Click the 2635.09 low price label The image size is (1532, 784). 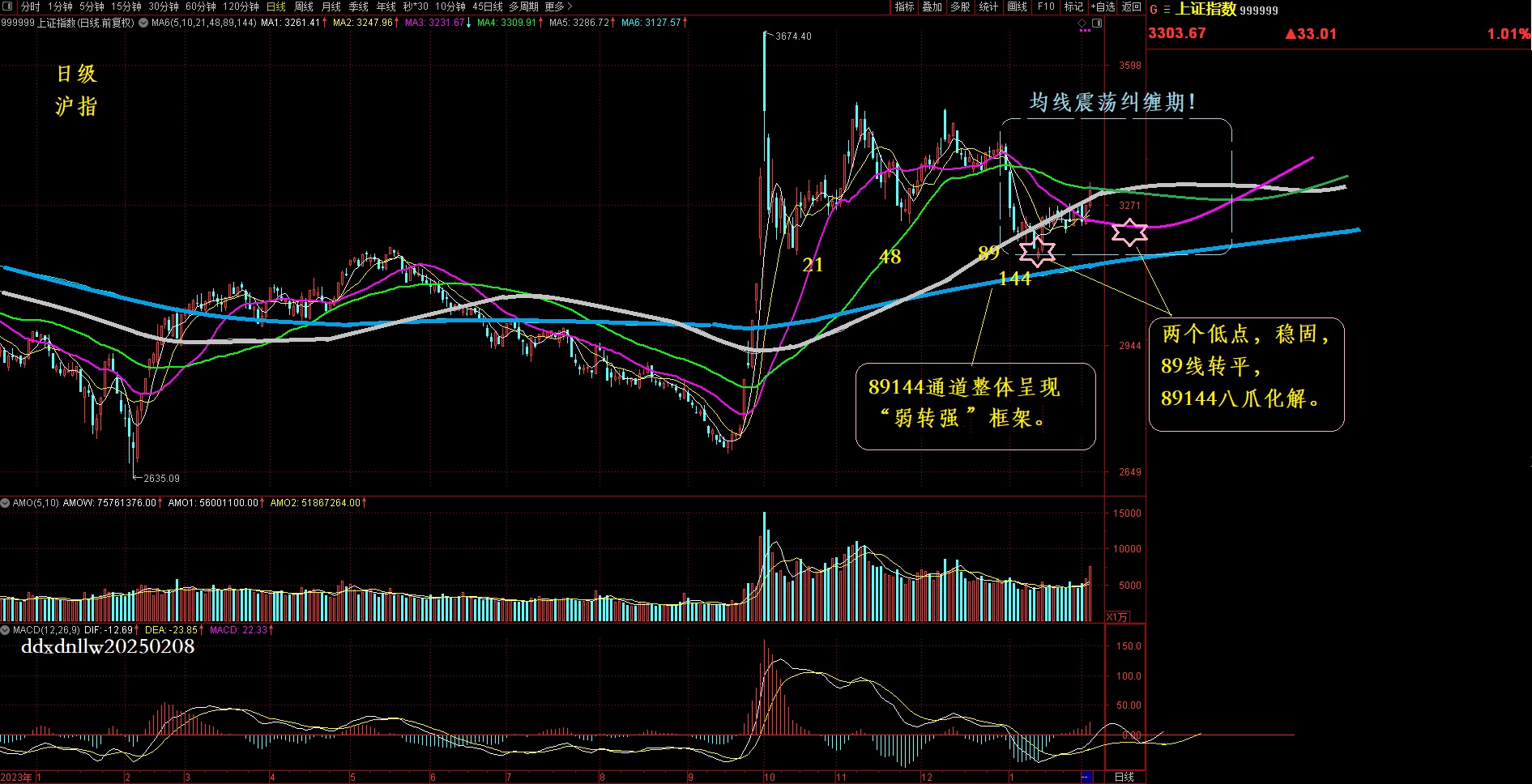162,479
